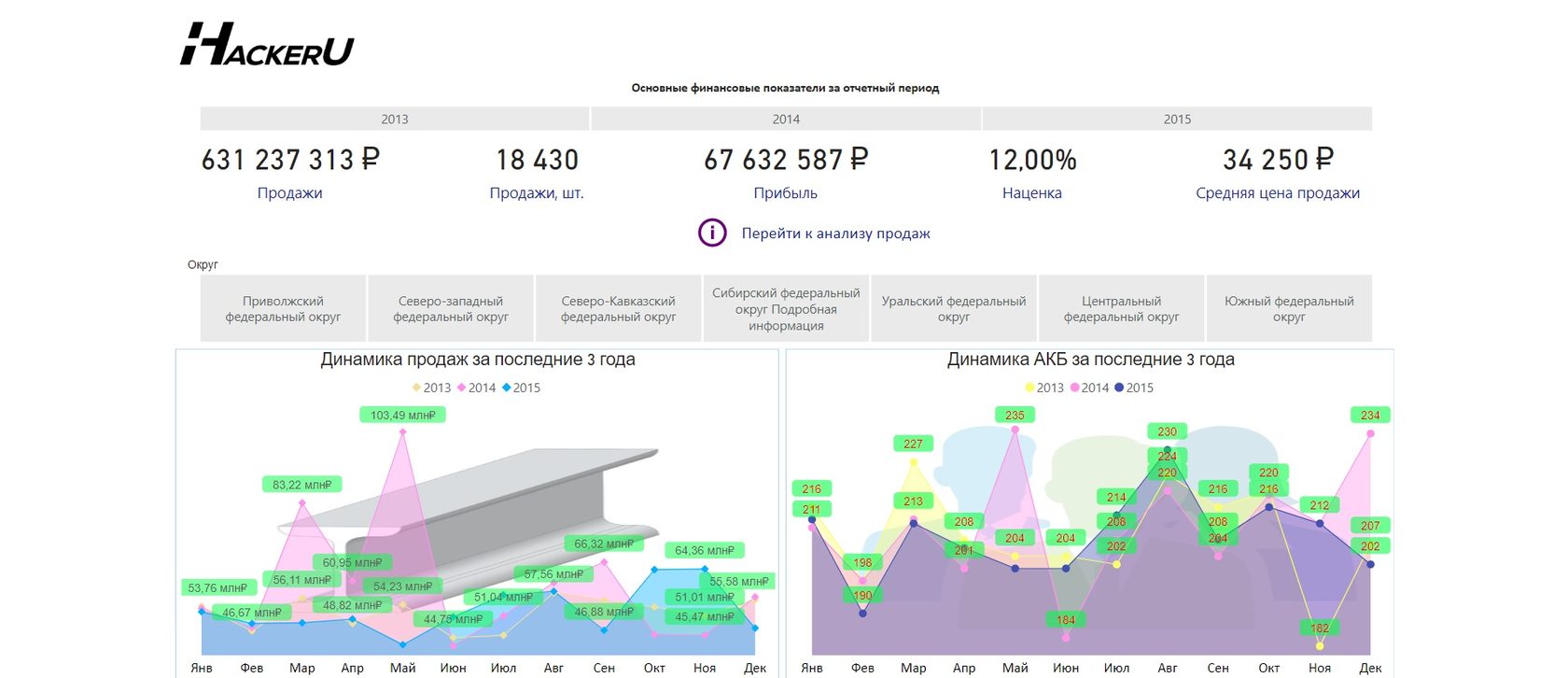Click the 44,75 млн₽ data label
1568x678 pixels.
click(x=454, y=619)
